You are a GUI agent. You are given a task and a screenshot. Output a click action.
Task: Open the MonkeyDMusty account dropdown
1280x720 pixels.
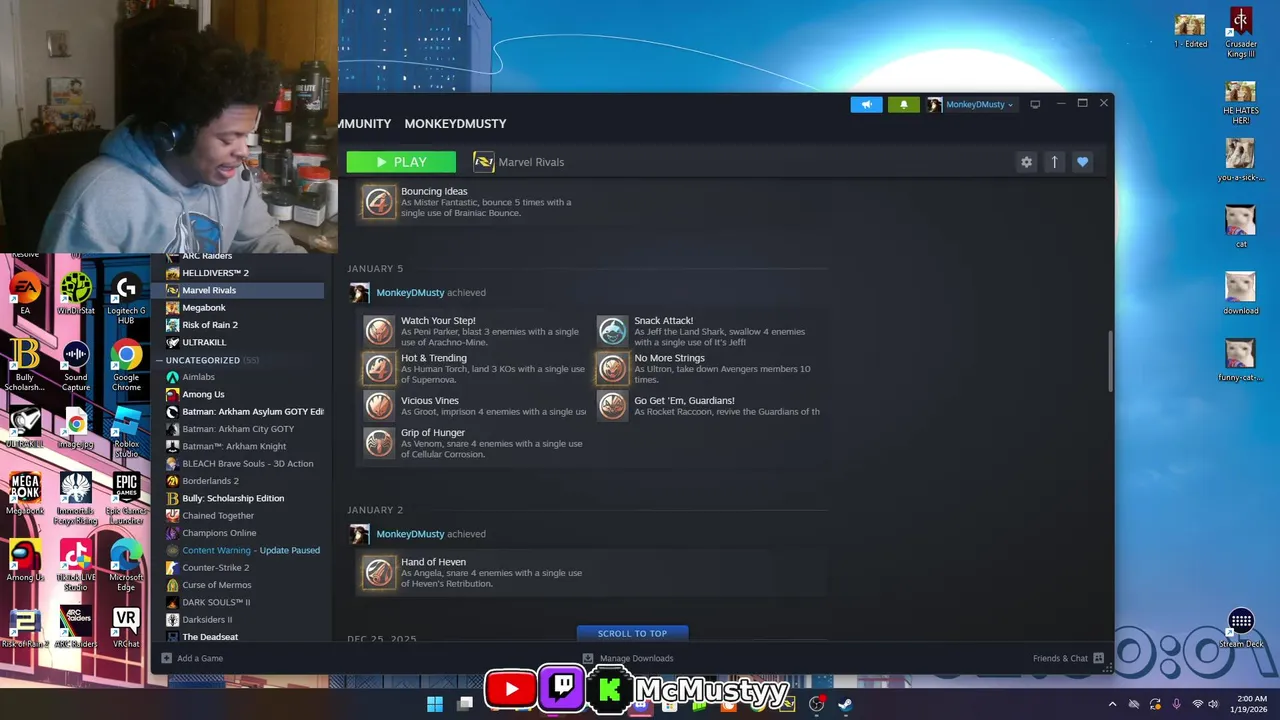point(971,104)
